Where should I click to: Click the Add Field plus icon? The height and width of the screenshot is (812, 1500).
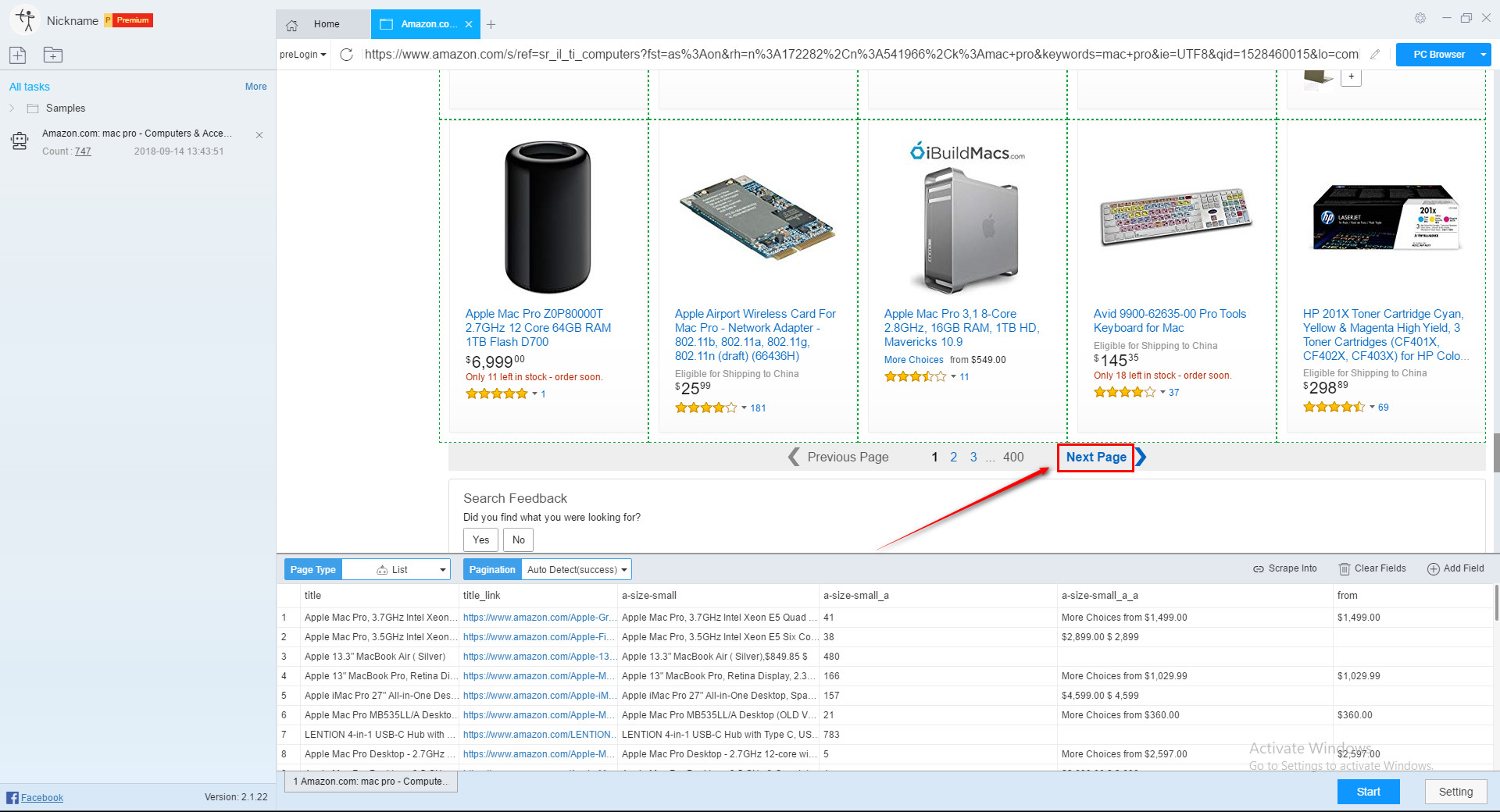tap(1434, 569)
